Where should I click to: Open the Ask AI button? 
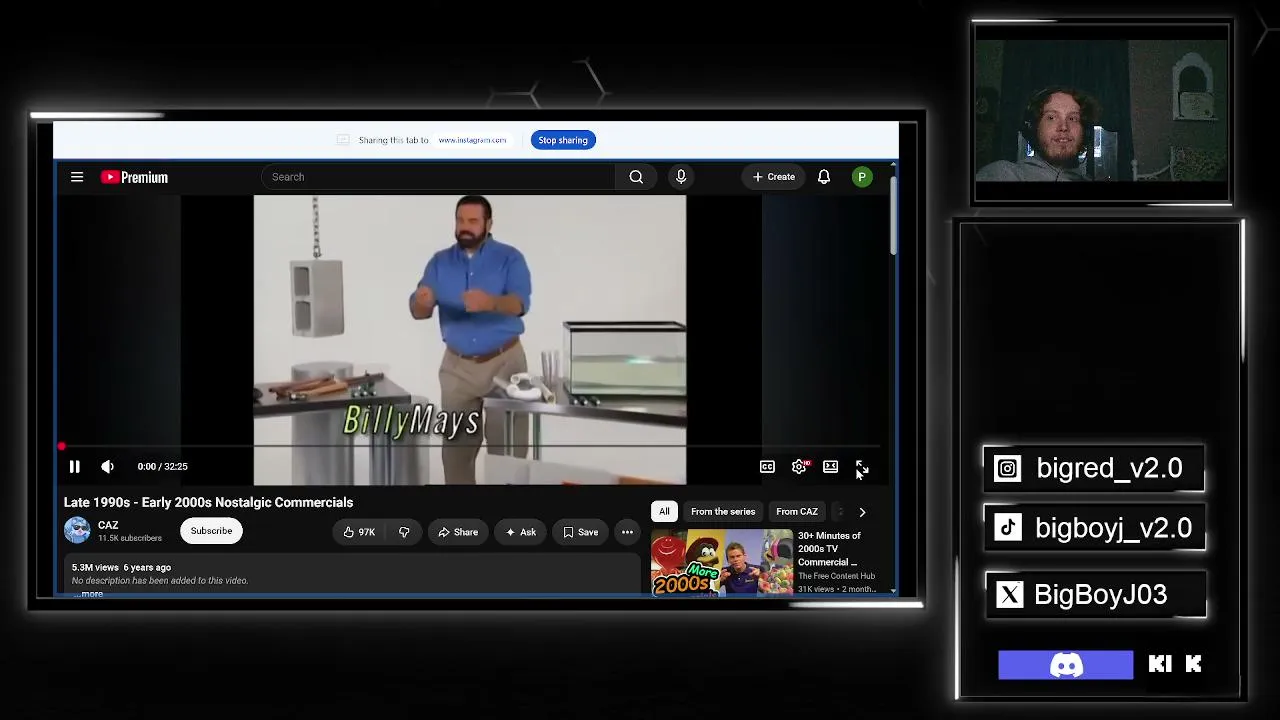point(521,532)
